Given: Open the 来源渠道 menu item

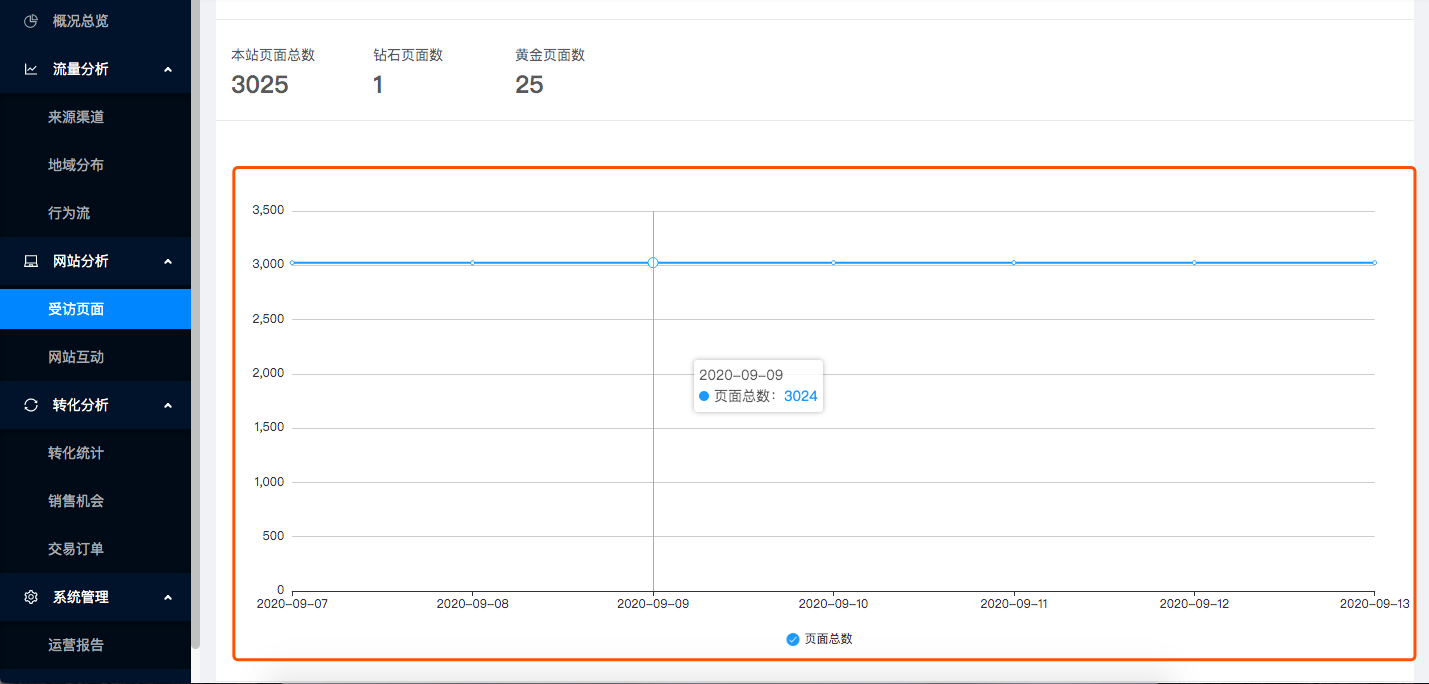Looking at the screenshot, I should (x=76, y=117).
